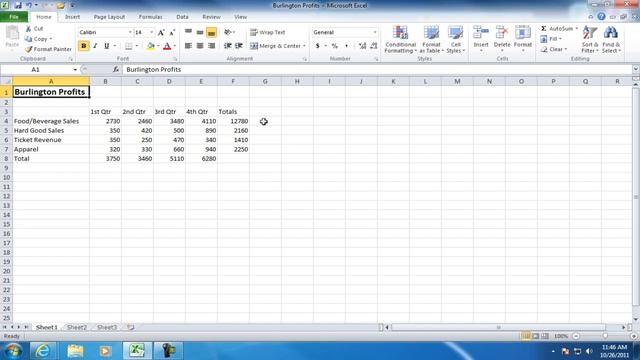
Task: Apply Percent Style format
Action: [335, 46]
